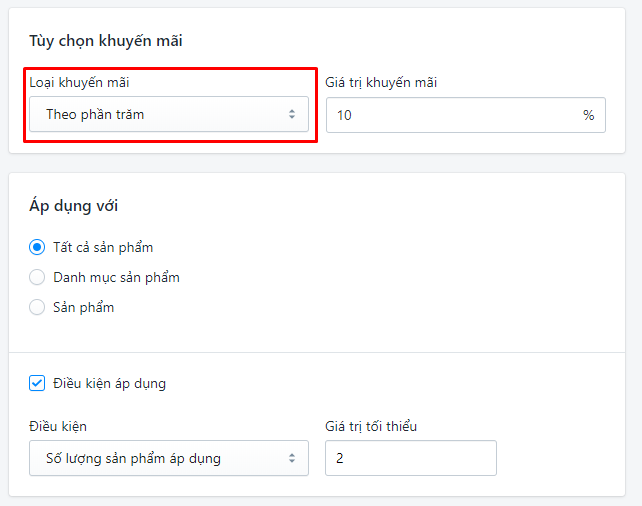This screenshot has height=506, width=642.
Task: Click arrows icon on Số lượng sản phẩm select
Action: click(x=292, y=458)
